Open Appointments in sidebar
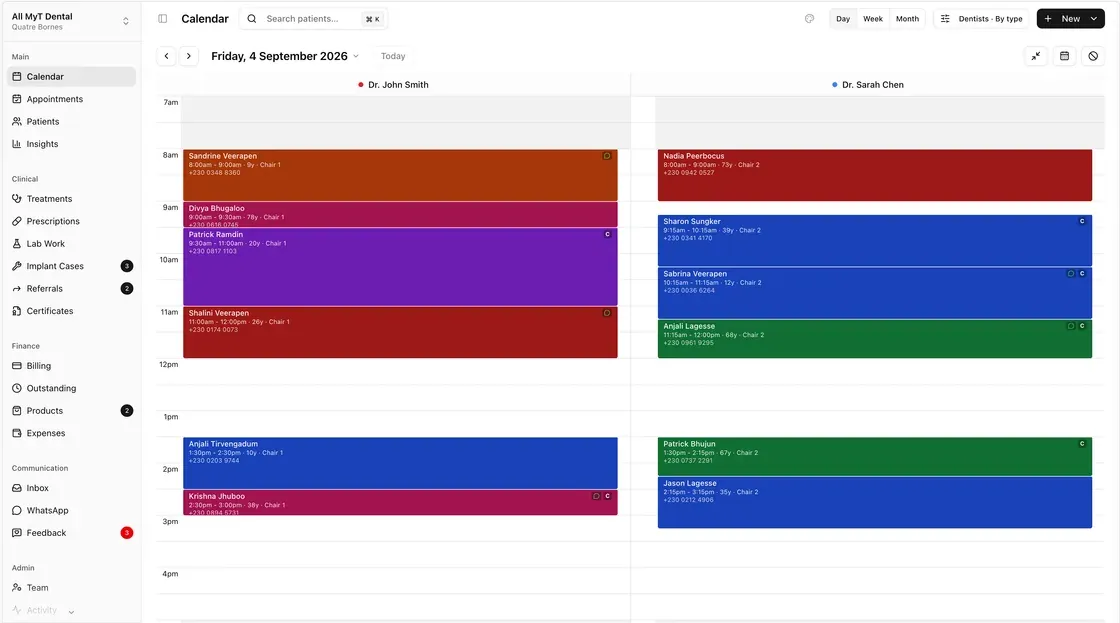Image resolution: width=1120 pixels, height=623 pixels. coord(71,99)
